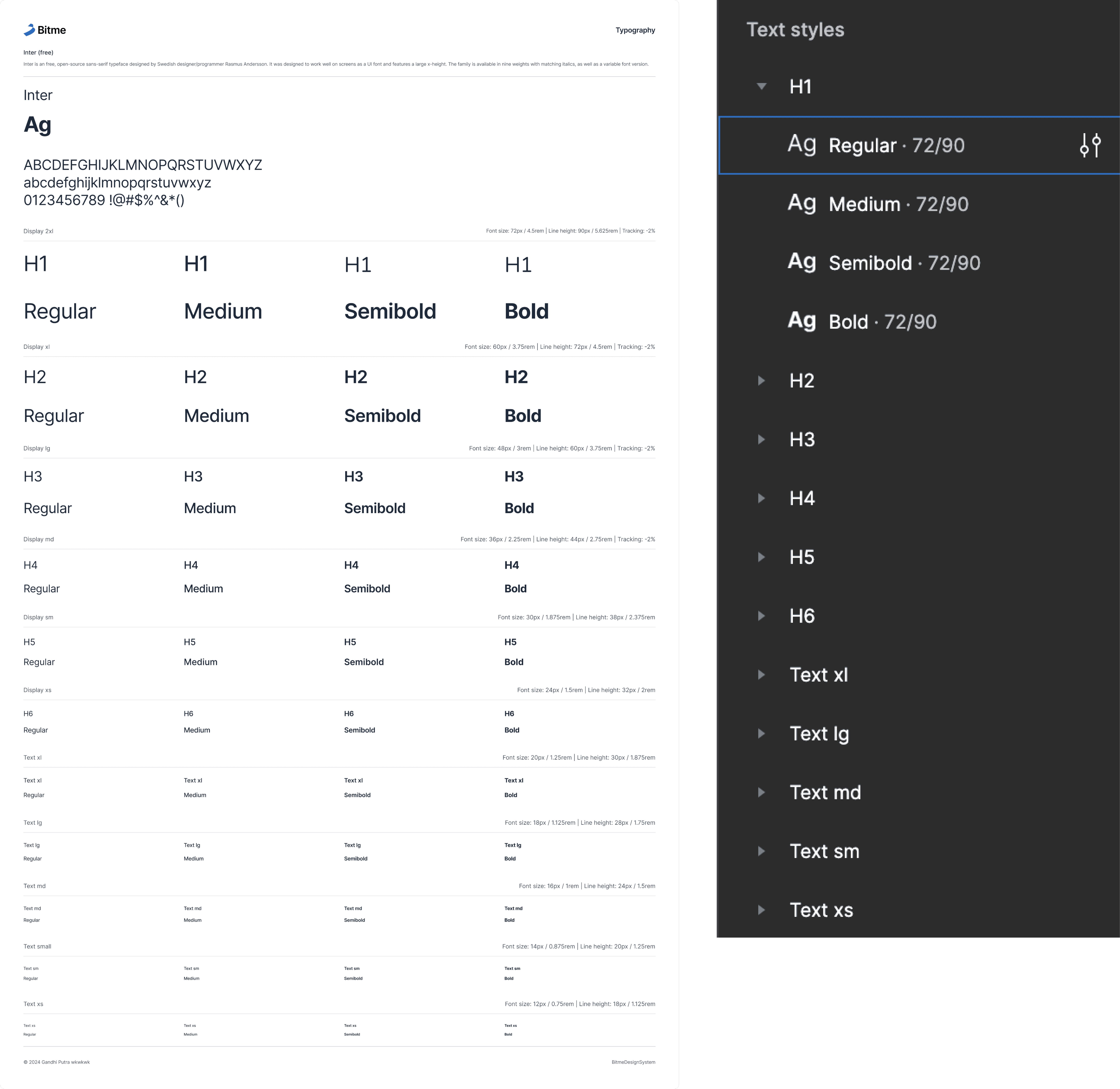Click Ag preview of Semibold style
The height and width of the screenshot is (1089, 1120).
tap(801, 262)
